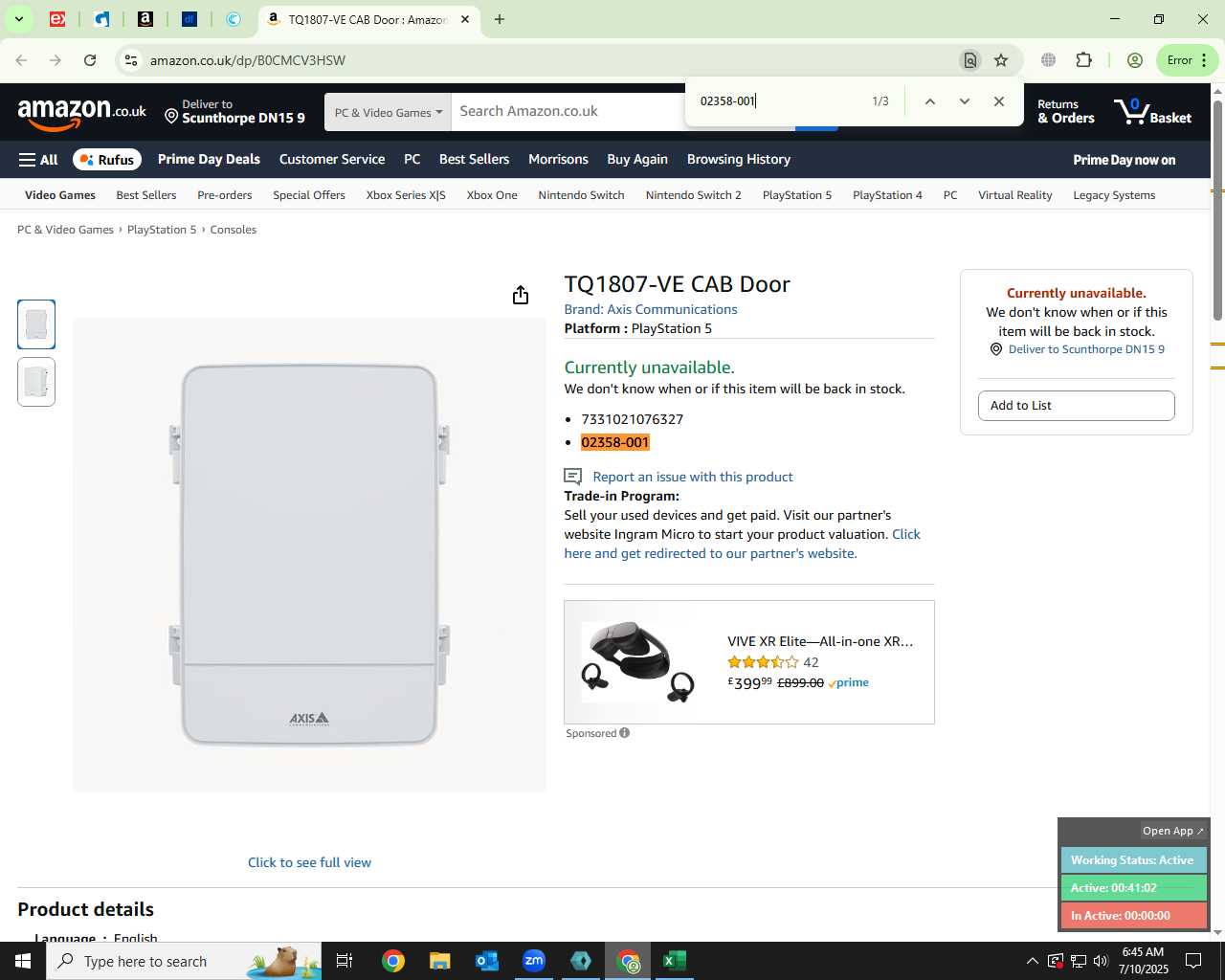
Task: Select Video Games subnav tab
Action: 60,195
